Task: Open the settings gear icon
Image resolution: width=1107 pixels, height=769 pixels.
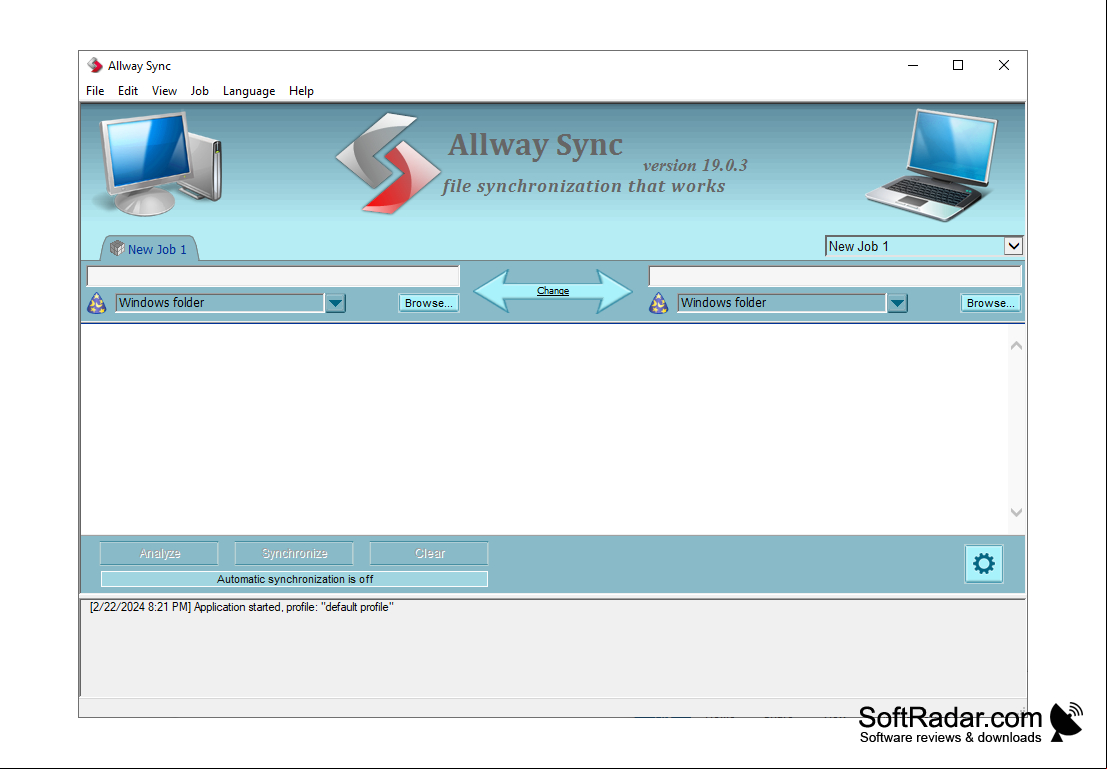Action: click(x=983, y=564)
